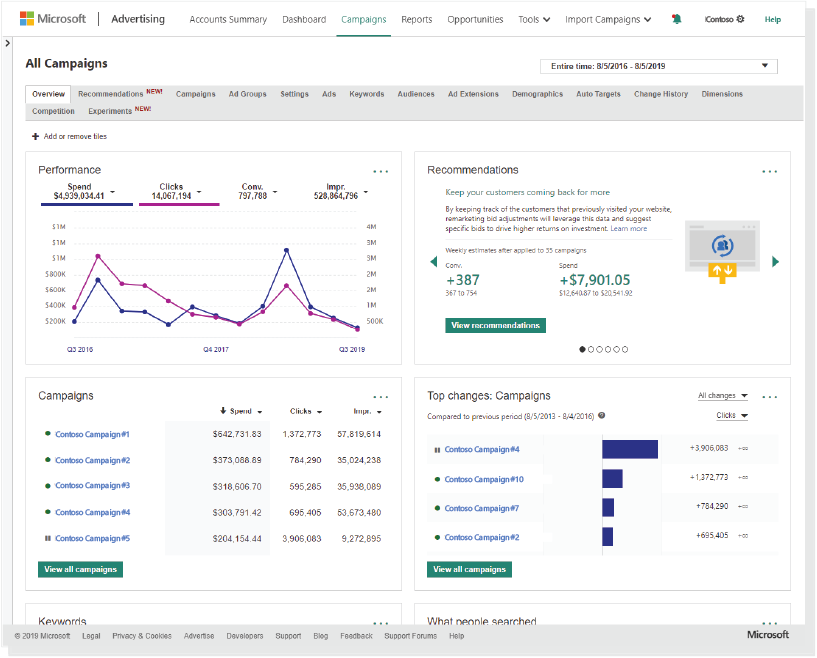Click the Learn more link
This screenshot has height=658, width=817.
(x=628, y=229)
